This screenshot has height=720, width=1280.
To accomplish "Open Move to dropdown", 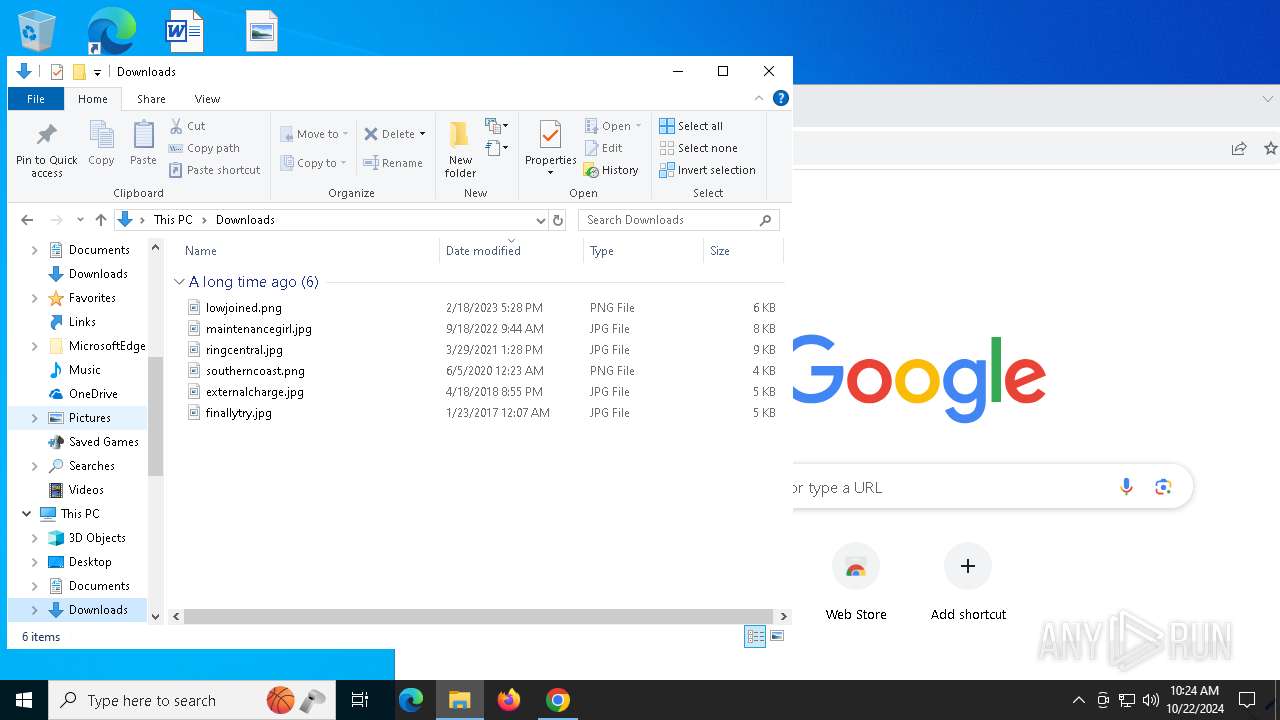I will (x=313, y=134).
